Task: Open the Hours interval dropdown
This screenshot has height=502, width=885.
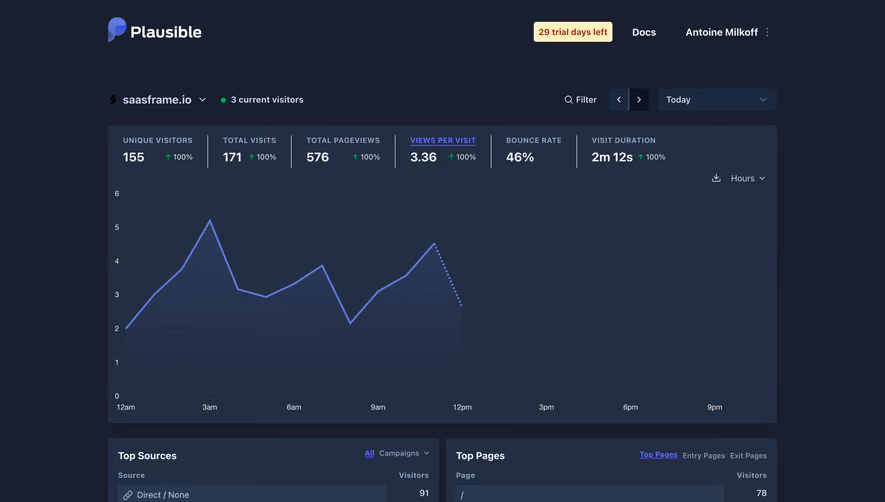Action: click(748, 178)
